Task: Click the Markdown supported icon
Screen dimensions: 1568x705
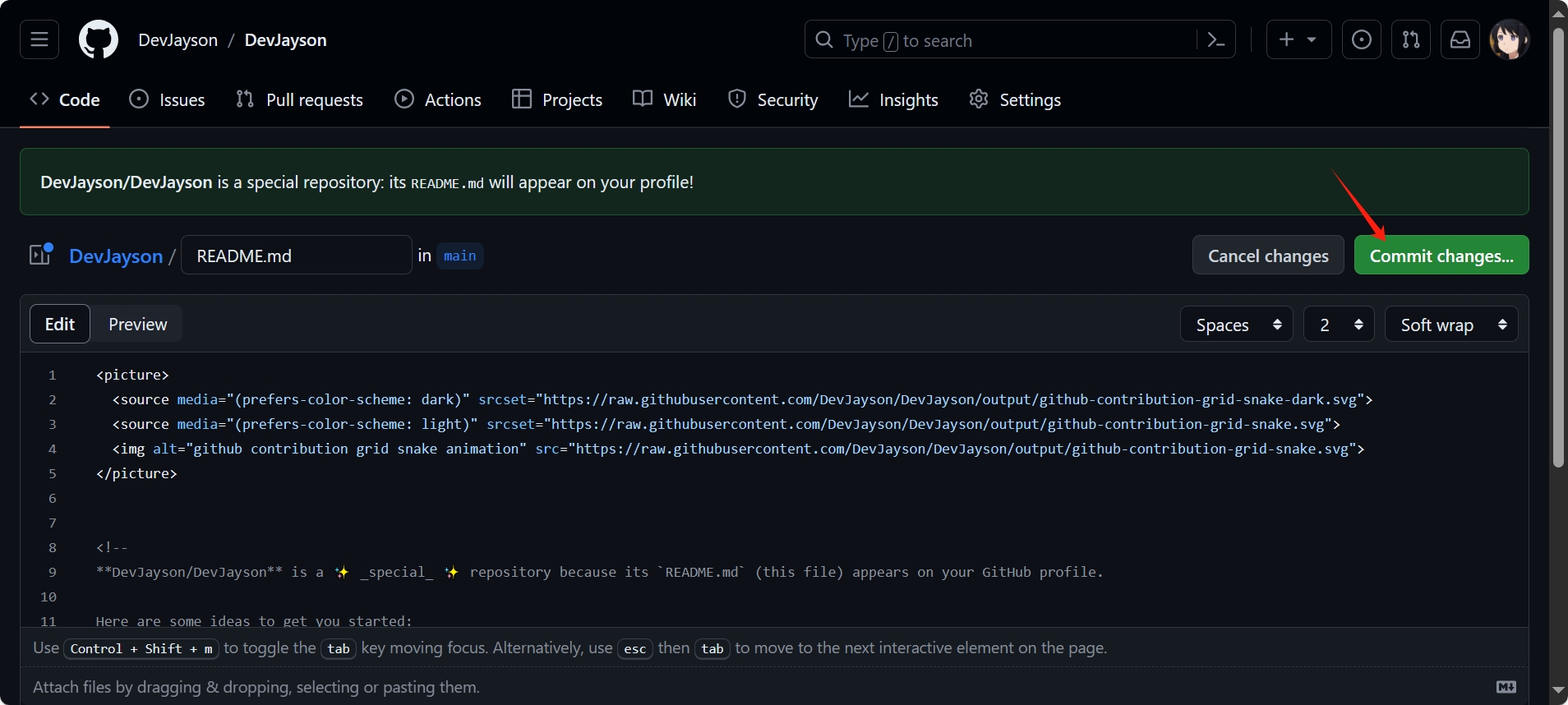Action: pyautogui.click(x=1506, y=687)
